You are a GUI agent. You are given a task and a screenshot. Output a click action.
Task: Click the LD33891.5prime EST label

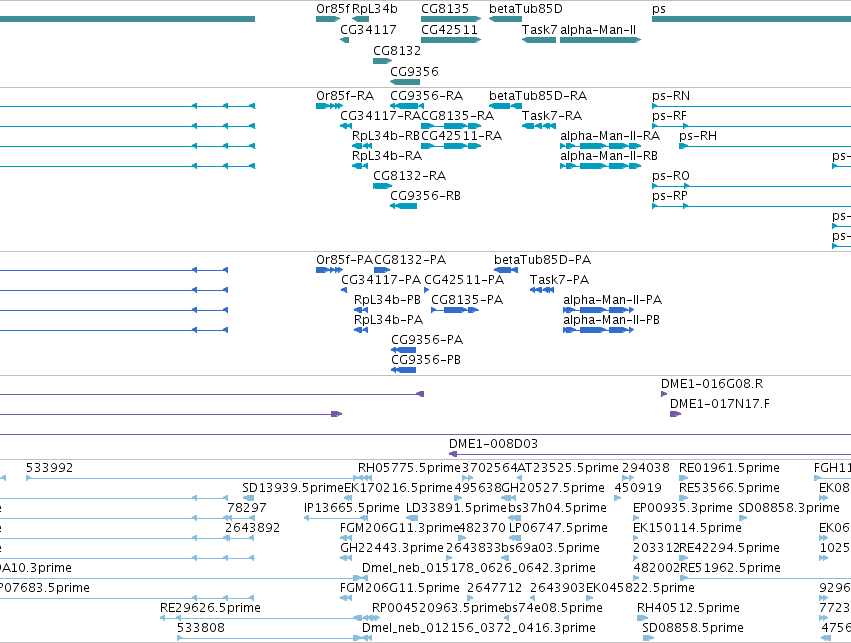point(456,507)
